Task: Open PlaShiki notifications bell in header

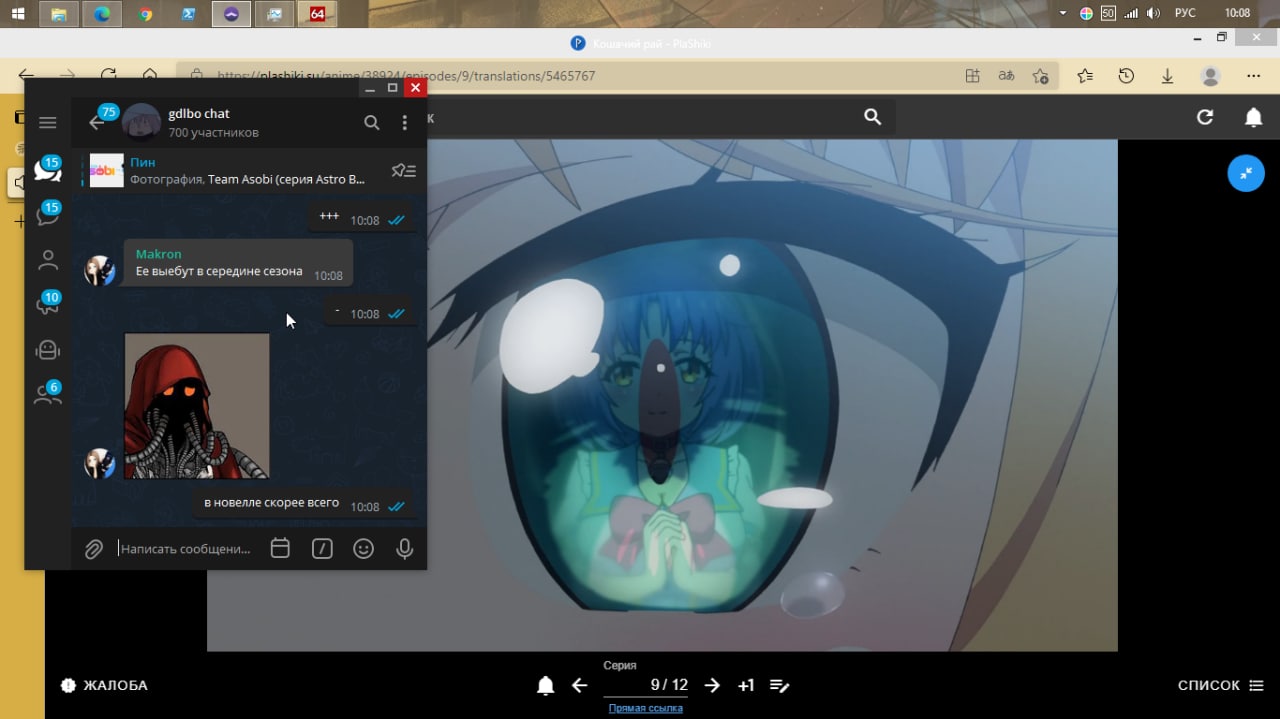Action: (x=1253, y=117)
